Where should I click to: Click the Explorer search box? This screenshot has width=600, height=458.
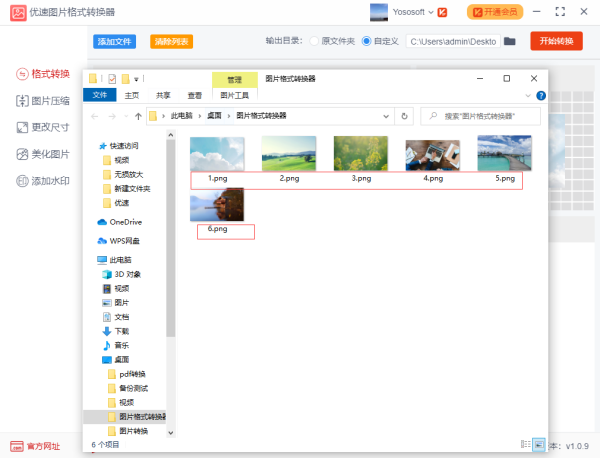(x=485, y=116)
